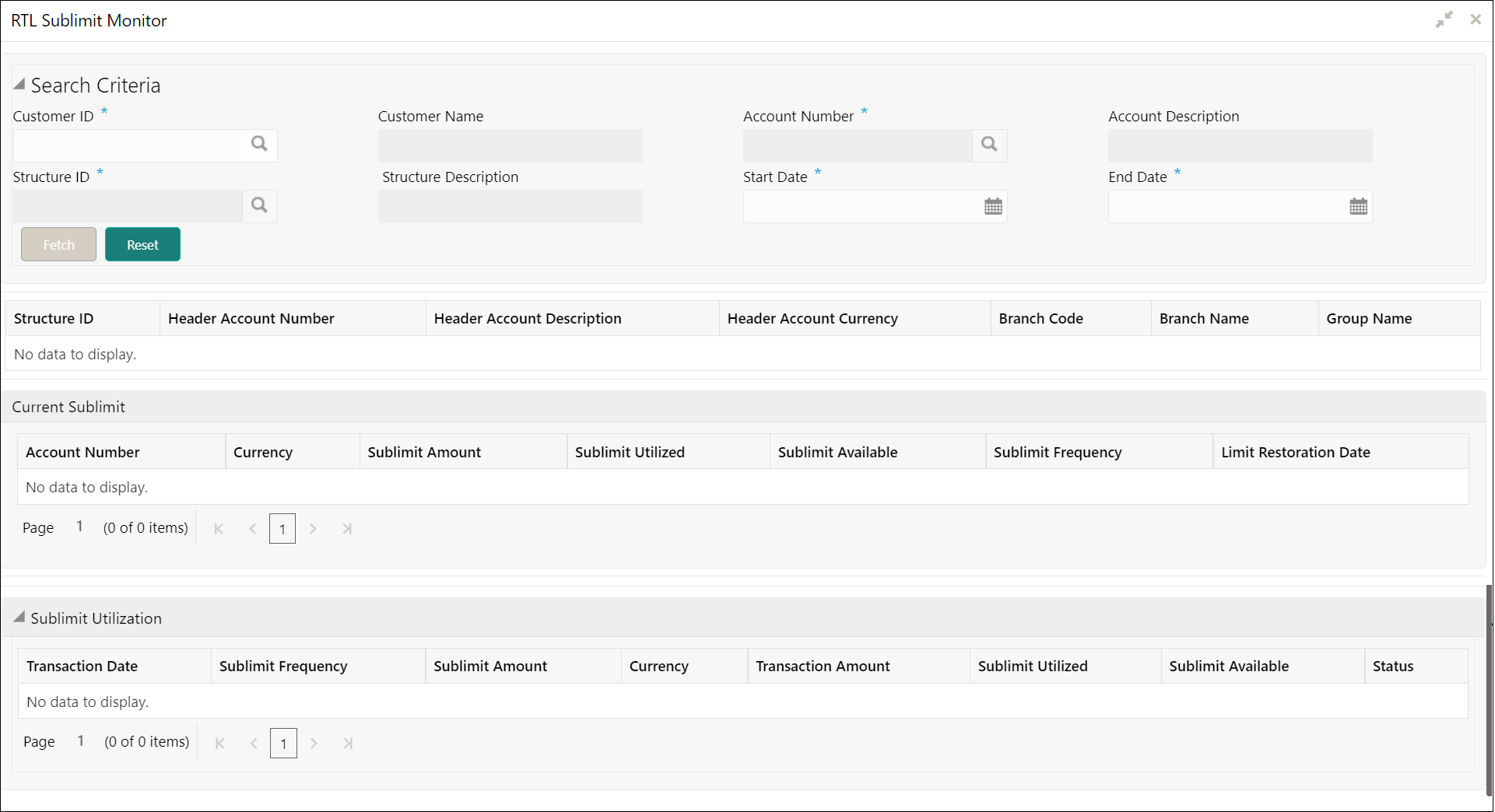Collapse the RTL Sublimit Monitor window

1444,20
